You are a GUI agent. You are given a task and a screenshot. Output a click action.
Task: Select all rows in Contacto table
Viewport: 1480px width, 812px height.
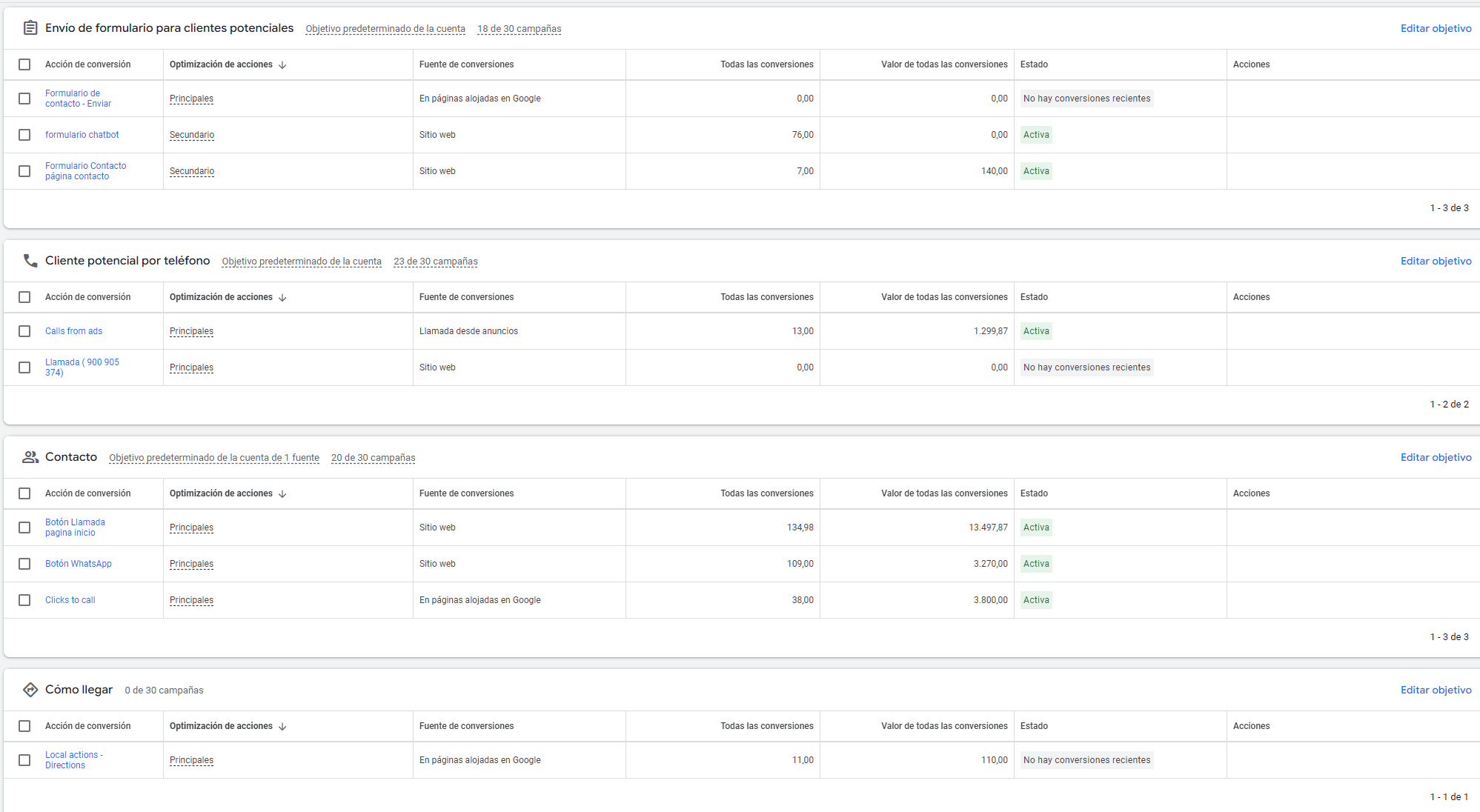pos(24,493)
